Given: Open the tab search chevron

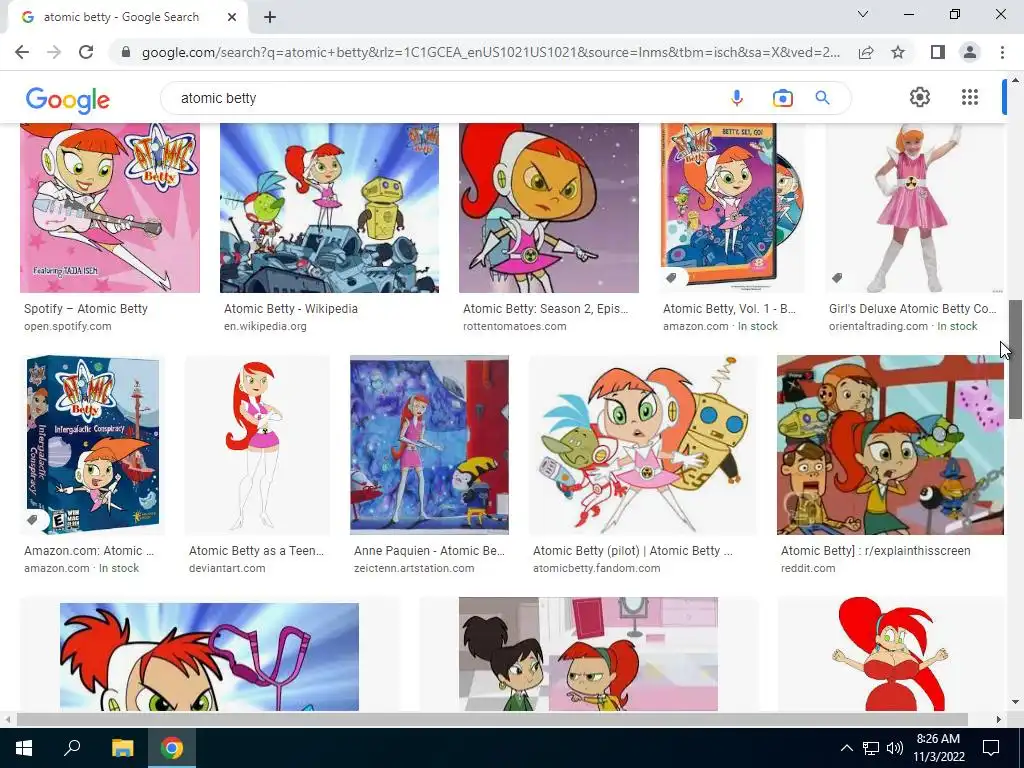Looking at the screenshot, I should [863, 14].
